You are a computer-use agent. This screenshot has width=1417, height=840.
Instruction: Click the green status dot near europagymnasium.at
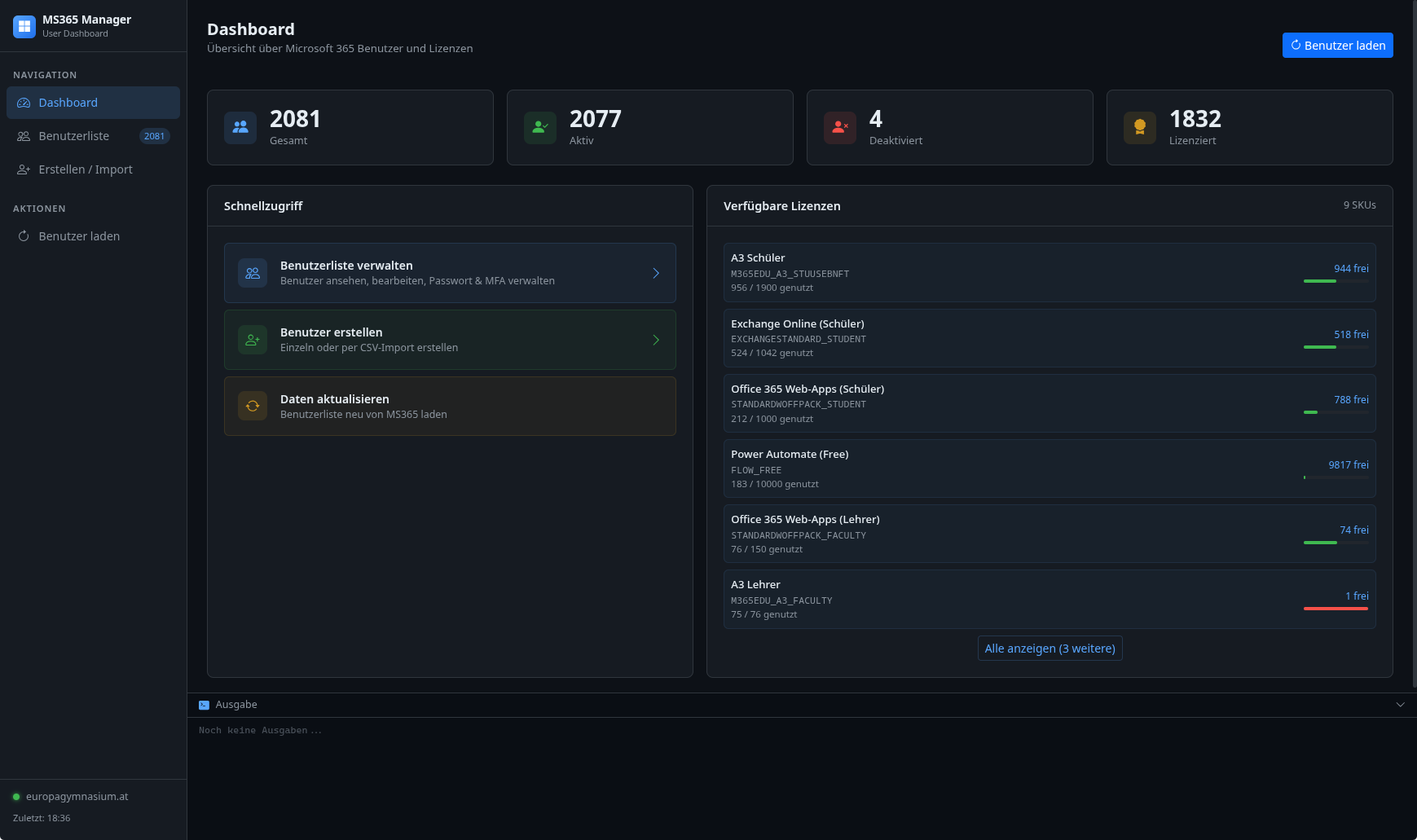coord(16,797)
